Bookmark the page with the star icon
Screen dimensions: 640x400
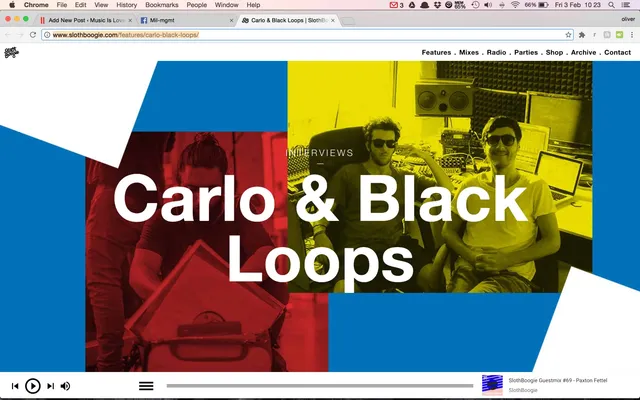[568, 35]
